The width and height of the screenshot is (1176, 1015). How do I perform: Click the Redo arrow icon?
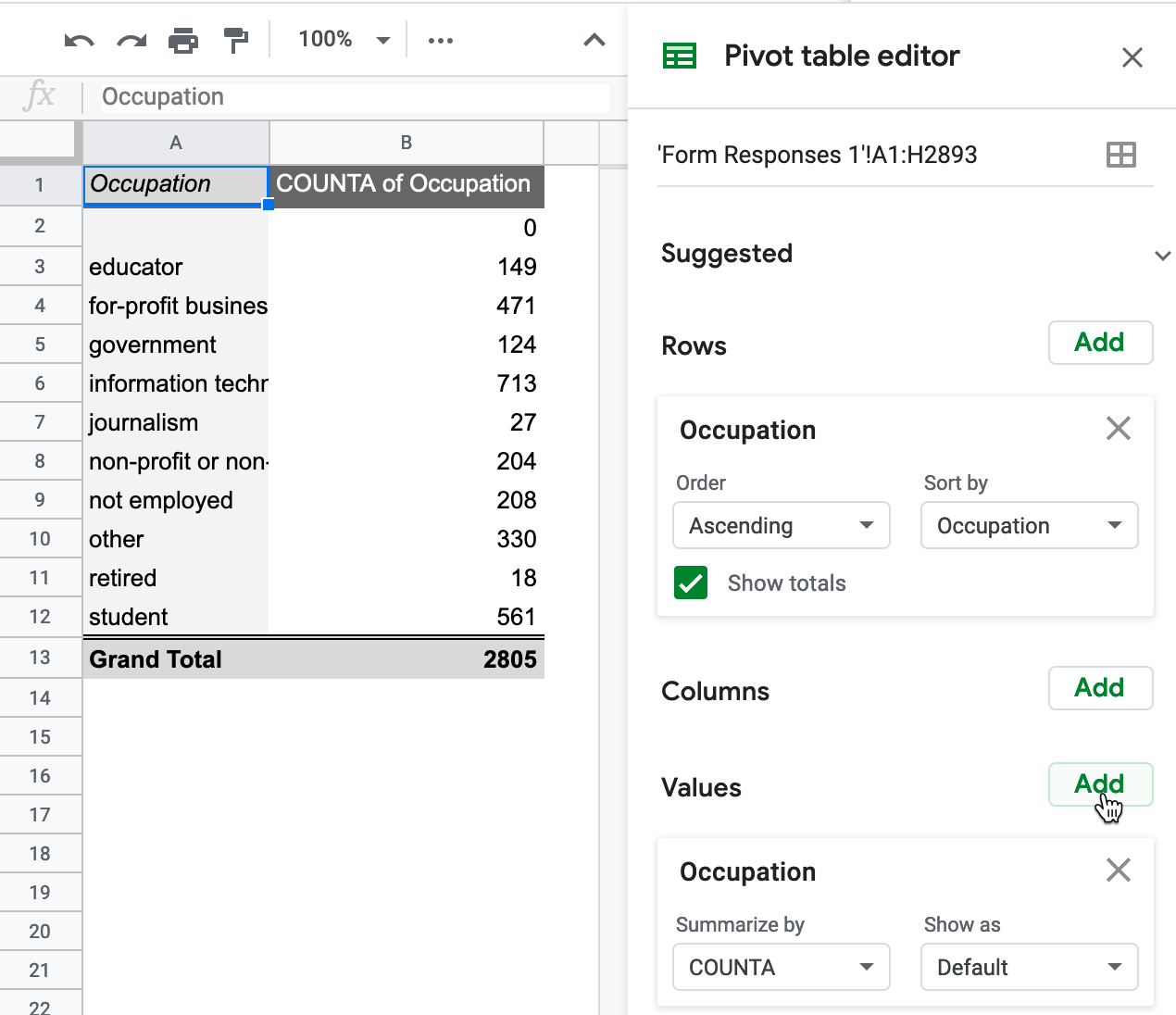click(131, 41)
